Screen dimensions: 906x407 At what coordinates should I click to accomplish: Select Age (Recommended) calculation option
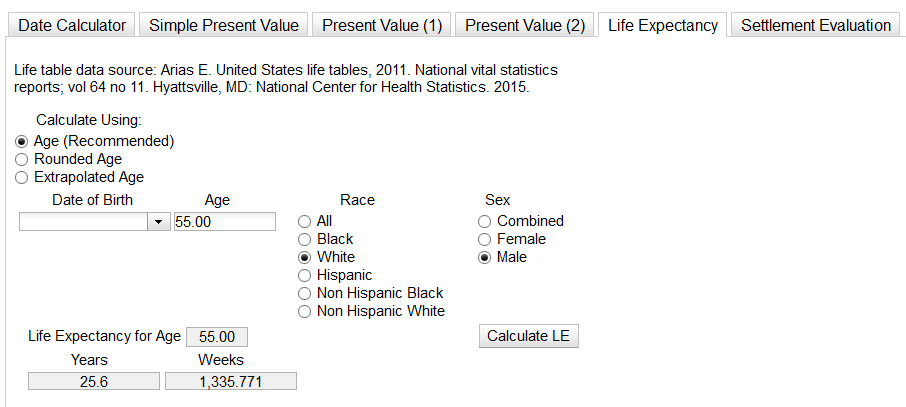(x=22, y=141)
